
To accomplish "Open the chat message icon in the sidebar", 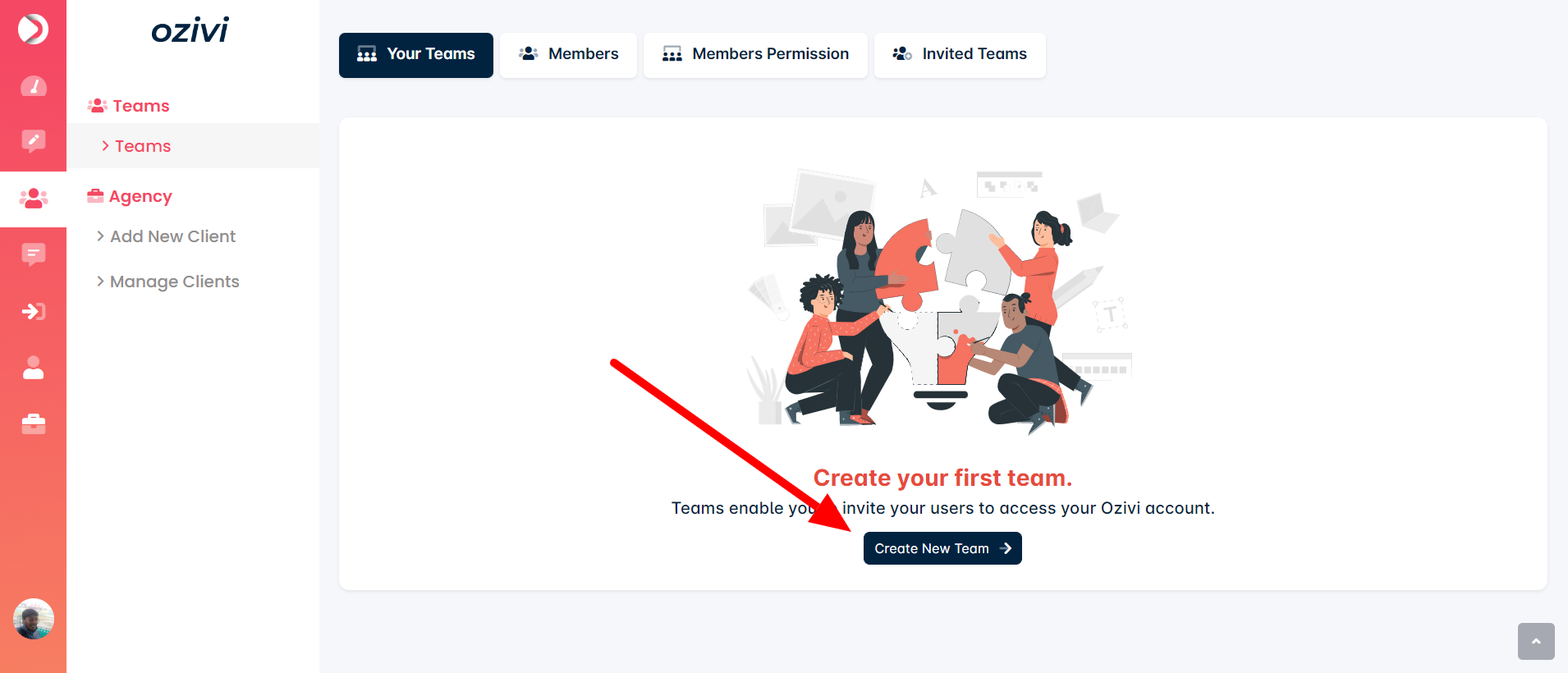I will [x=33, y=254].
